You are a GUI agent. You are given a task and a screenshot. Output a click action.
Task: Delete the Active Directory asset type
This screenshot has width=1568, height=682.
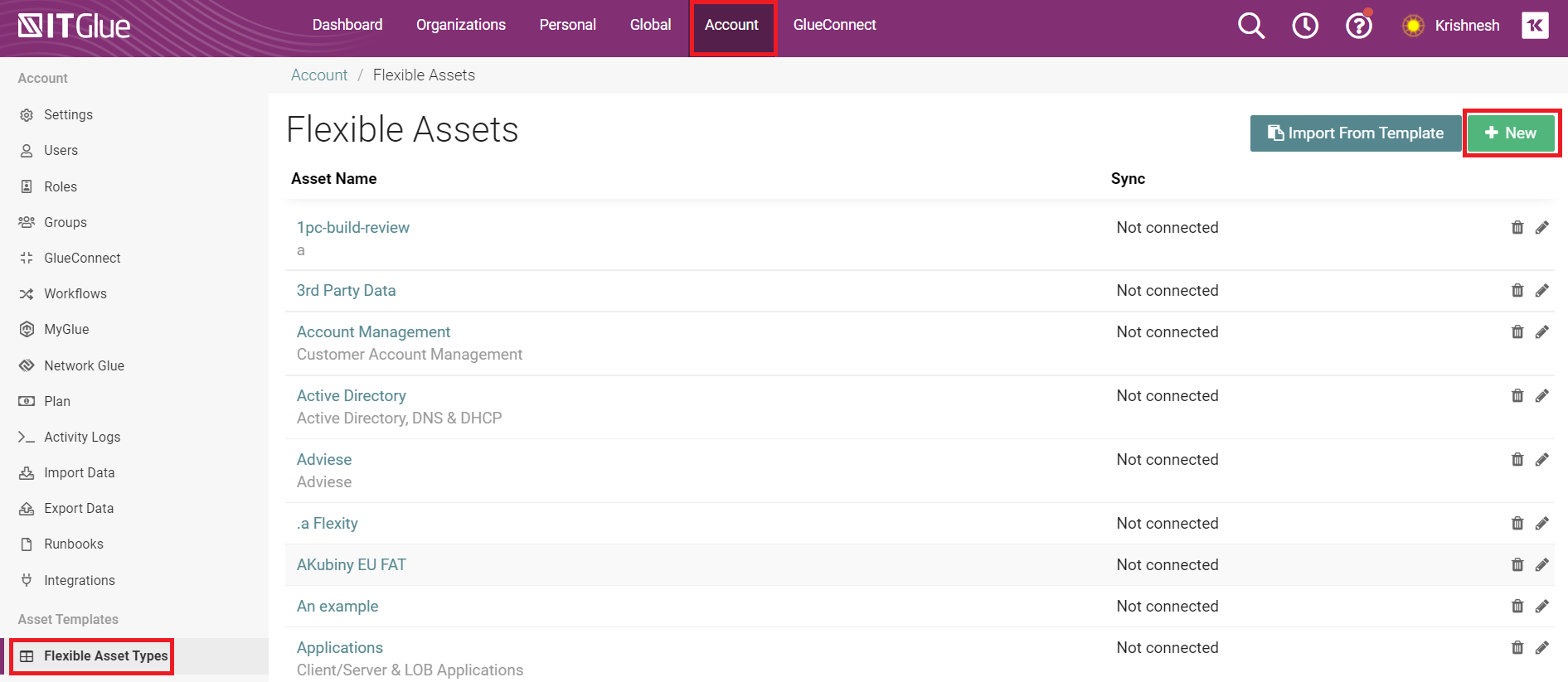click(1517, 395)
